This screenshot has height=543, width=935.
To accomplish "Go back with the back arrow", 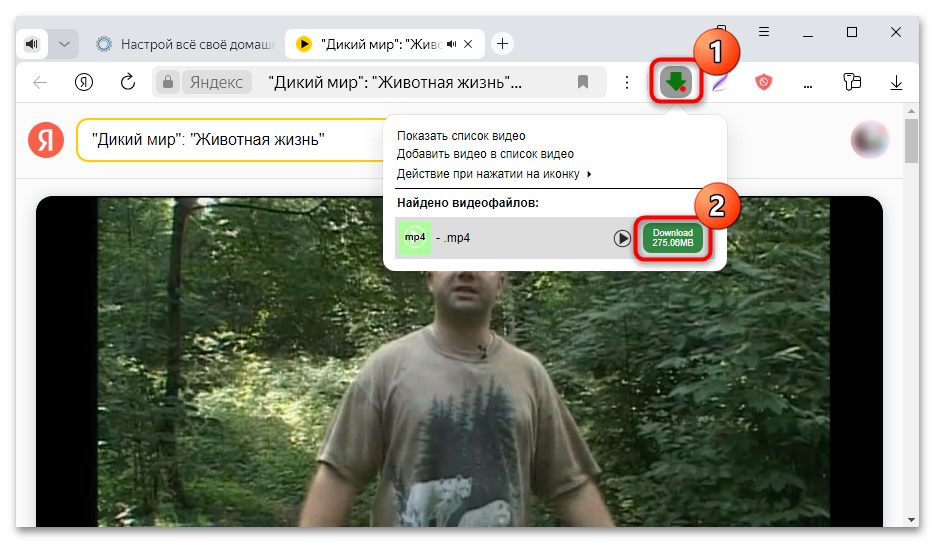I will point(40,82).
